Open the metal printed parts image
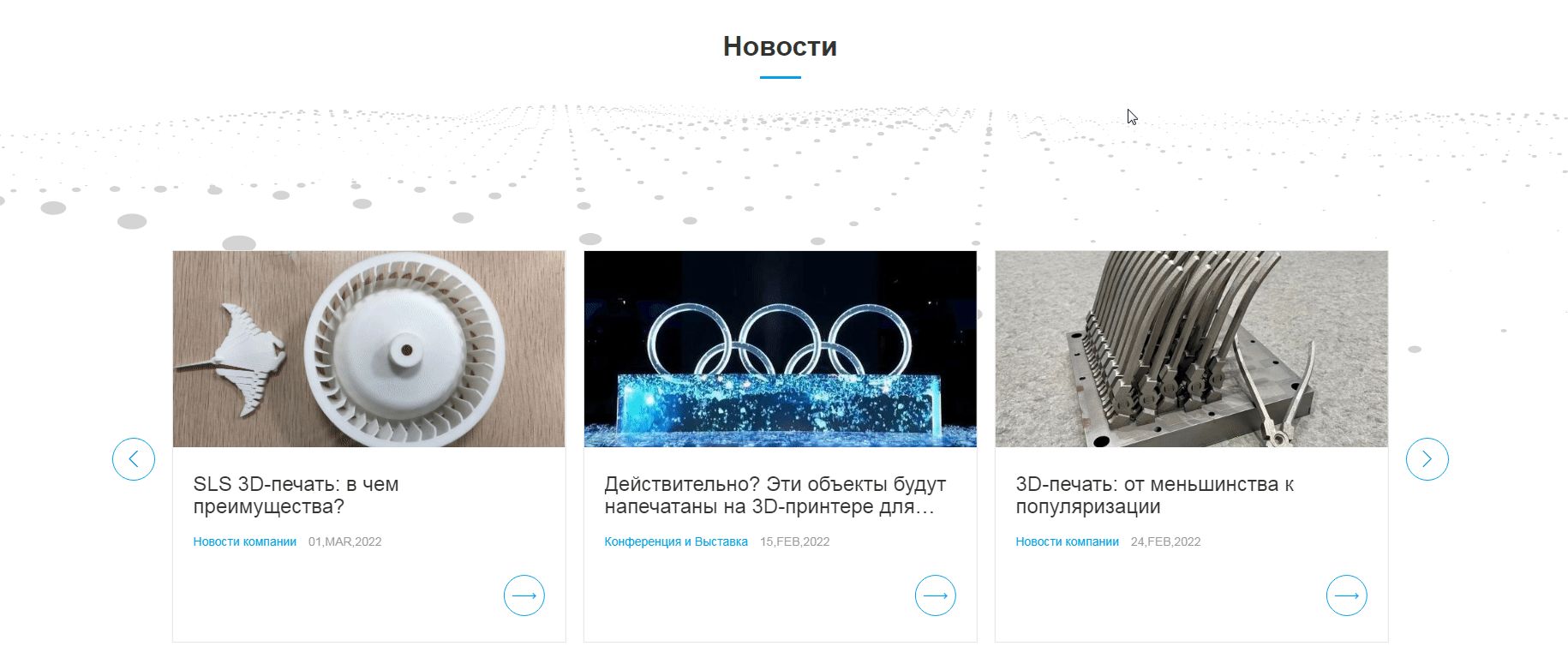The height and width of the screenshot is (664, 1568). tap(1191, 349)
